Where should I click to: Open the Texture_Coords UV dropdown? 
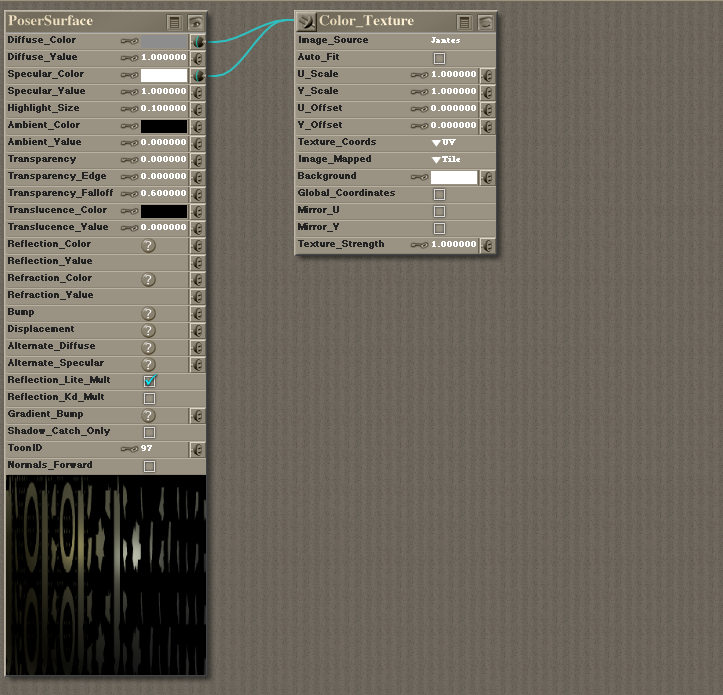click(x=443, y=143)
